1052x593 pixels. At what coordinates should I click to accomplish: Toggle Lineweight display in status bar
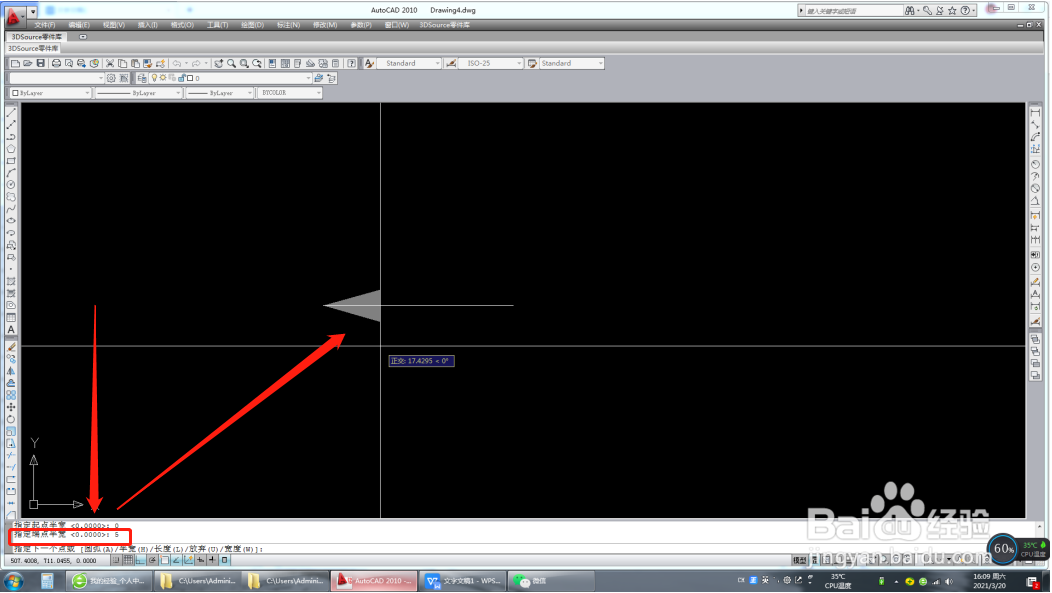click(x=213, y=559)
